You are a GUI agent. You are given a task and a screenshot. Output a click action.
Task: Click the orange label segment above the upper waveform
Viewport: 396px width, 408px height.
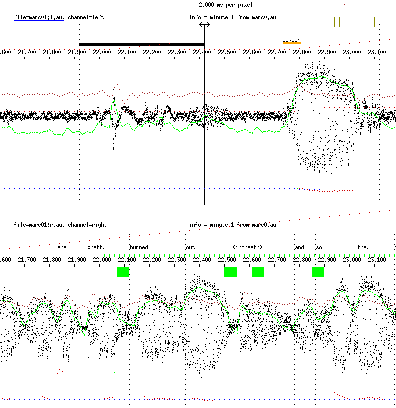(x=292, y=42)
